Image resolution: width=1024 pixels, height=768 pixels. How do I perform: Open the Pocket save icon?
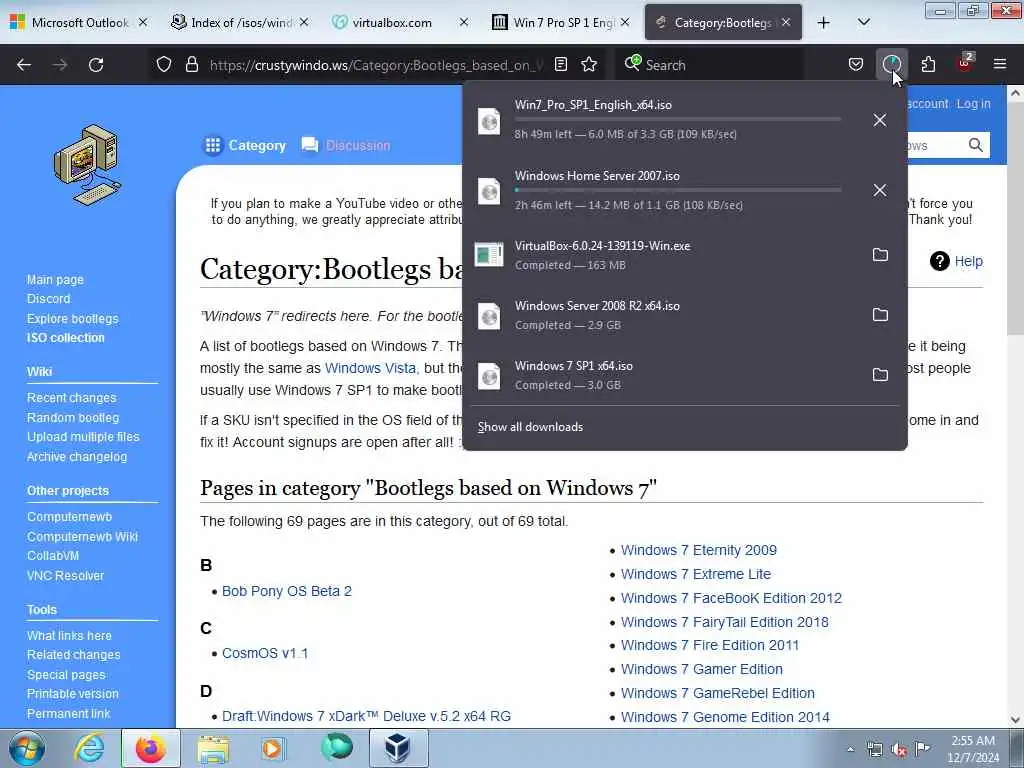[856, 65]
